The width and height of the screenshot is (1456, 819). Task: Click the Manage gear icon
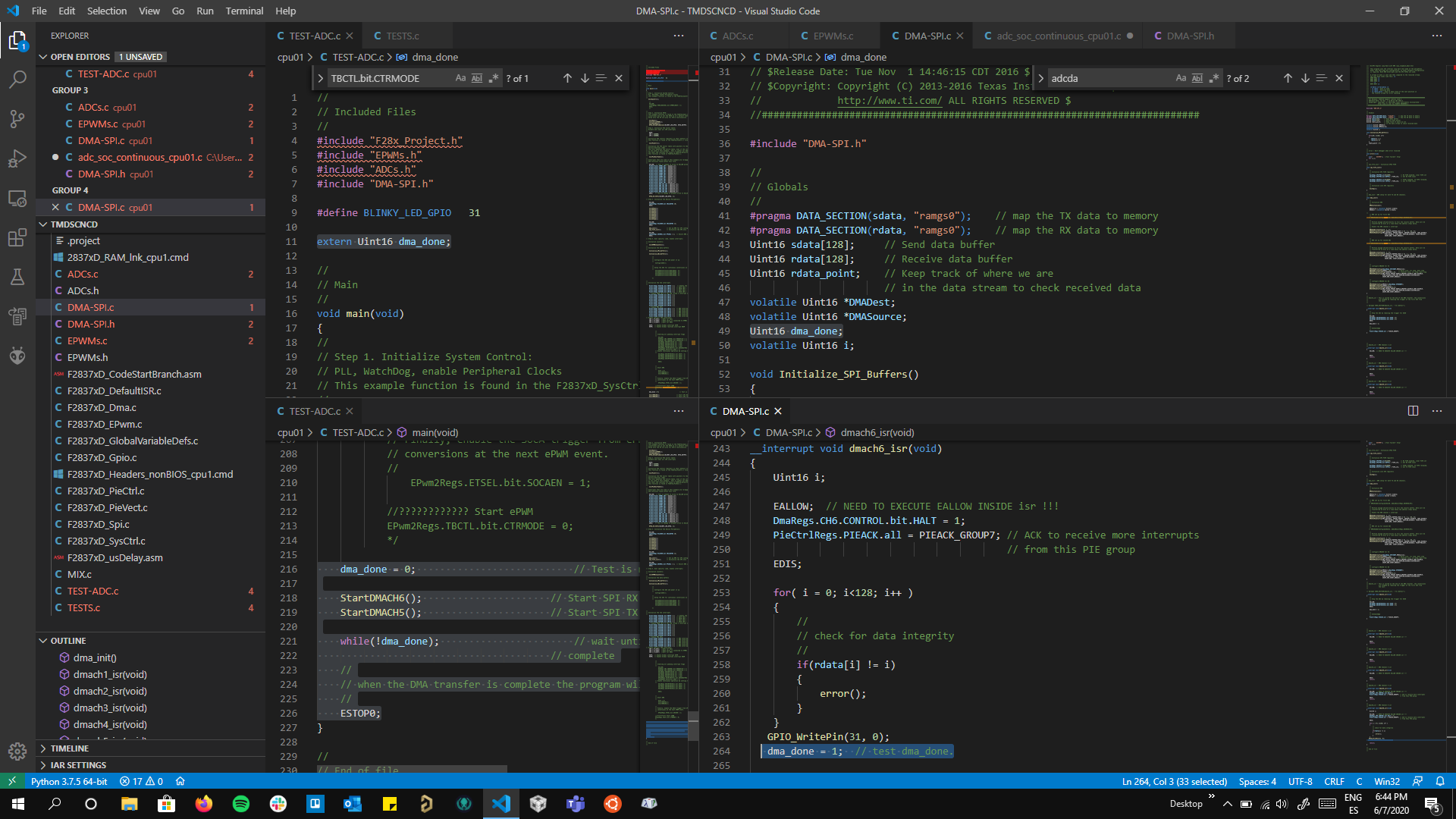point(17,751)
